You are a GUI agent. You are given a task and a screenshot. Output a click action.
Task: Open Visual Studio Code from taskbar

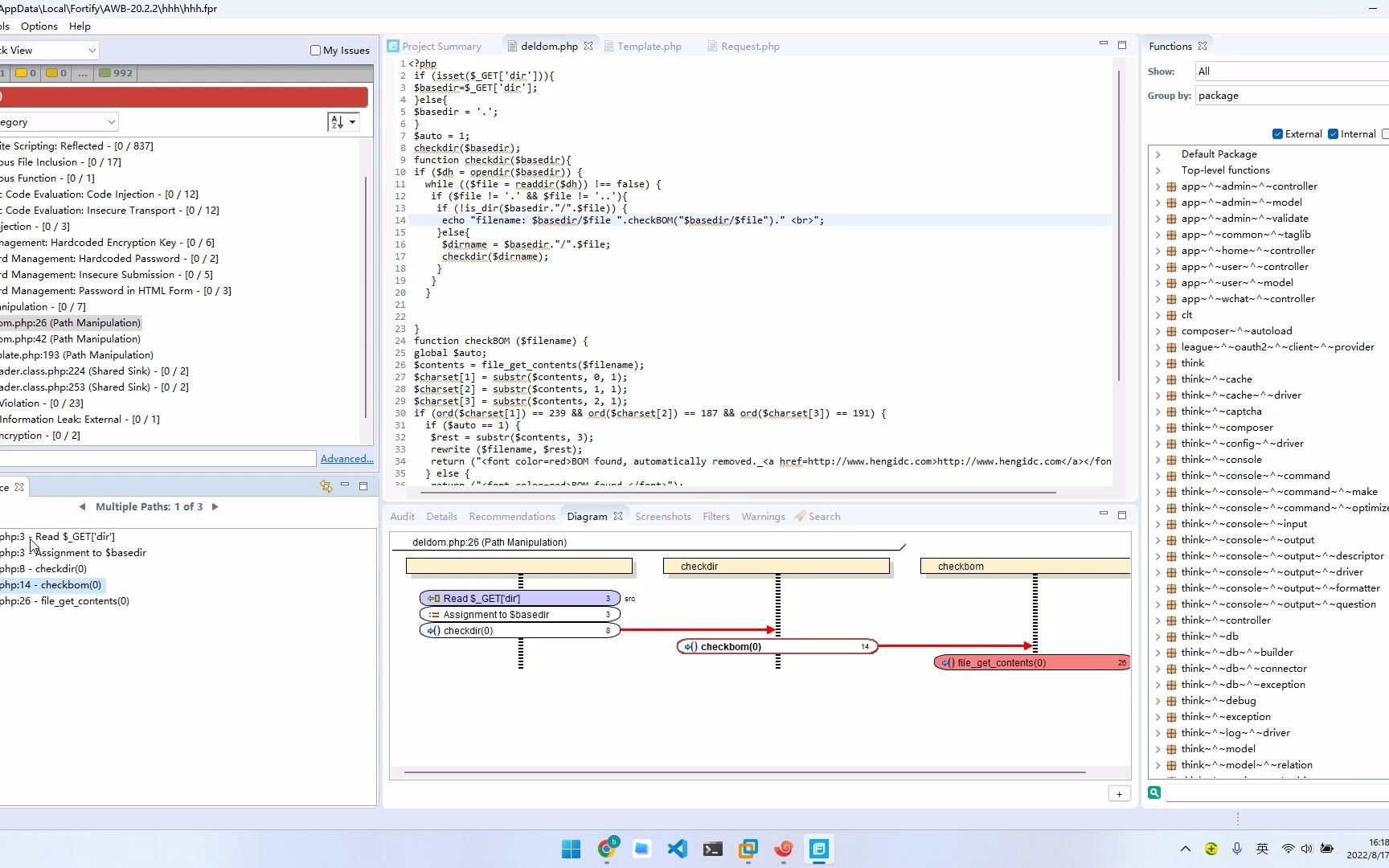pyautogui.click(x=678, y=849)
